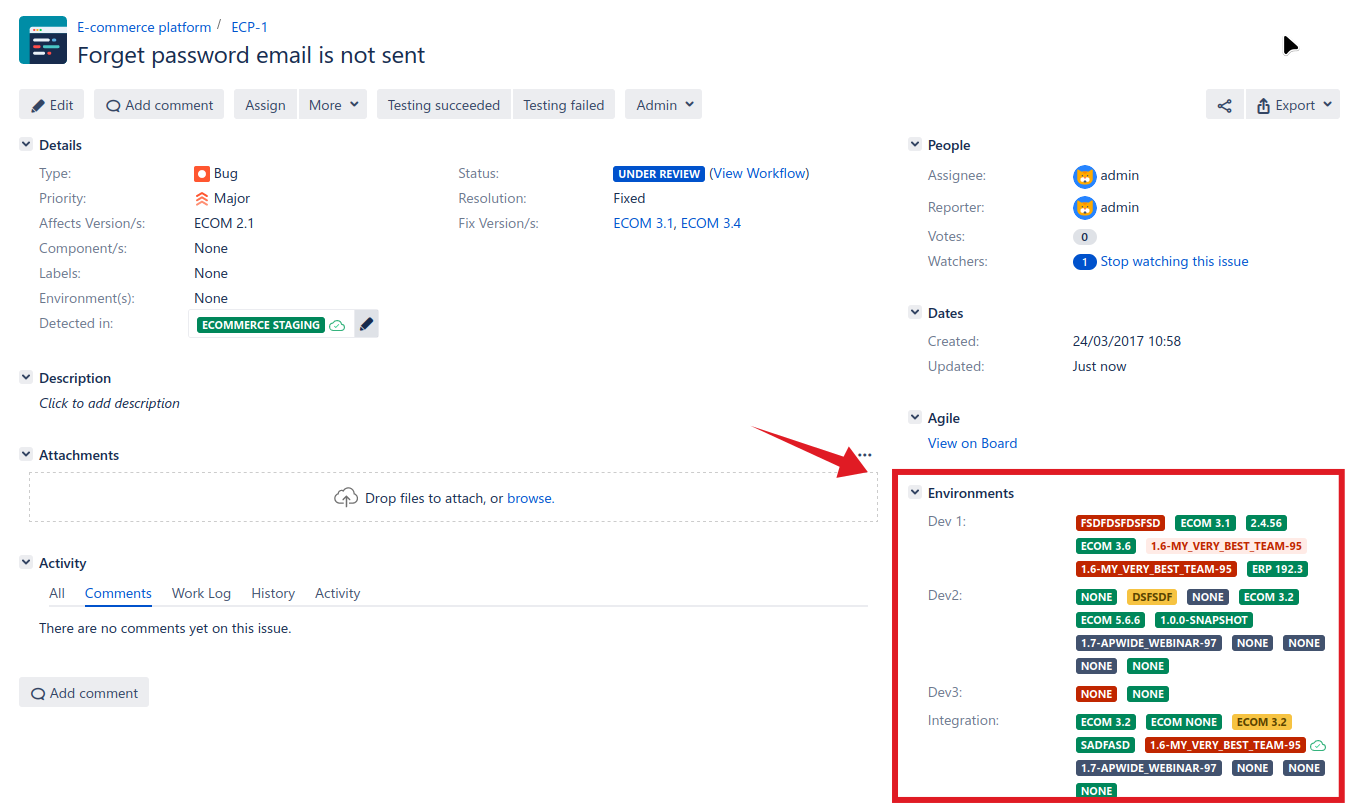1349x804 pixels.
Task: Click the Testing succeeded button
Action: 443,105
